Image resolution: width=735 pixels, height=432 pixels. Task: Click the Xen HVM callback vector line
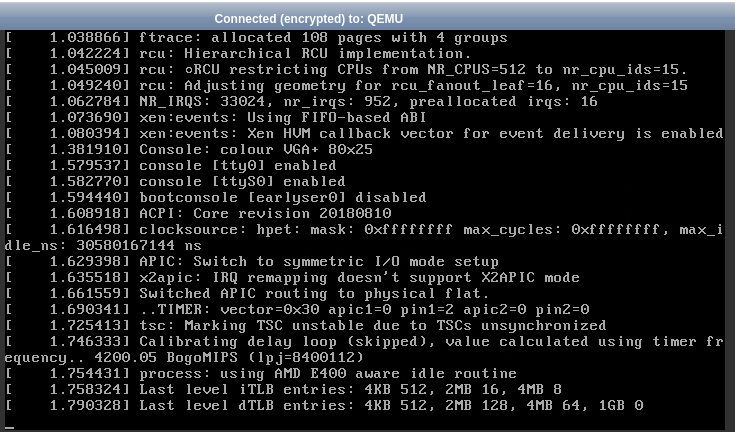364,134
